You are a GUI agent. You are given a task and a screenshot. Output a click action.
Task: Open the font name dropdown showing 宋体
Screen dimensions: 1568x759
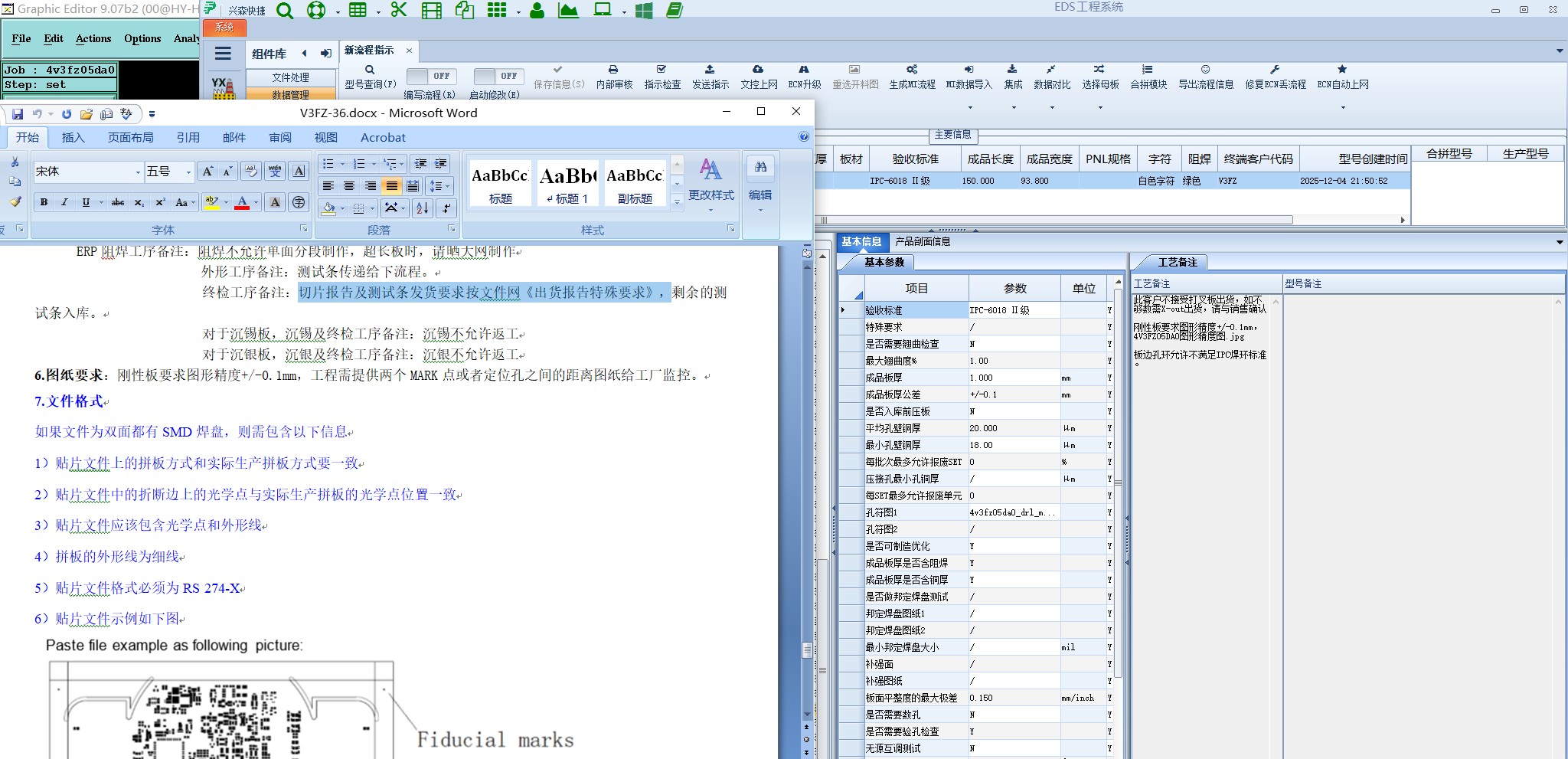(138, 172)
